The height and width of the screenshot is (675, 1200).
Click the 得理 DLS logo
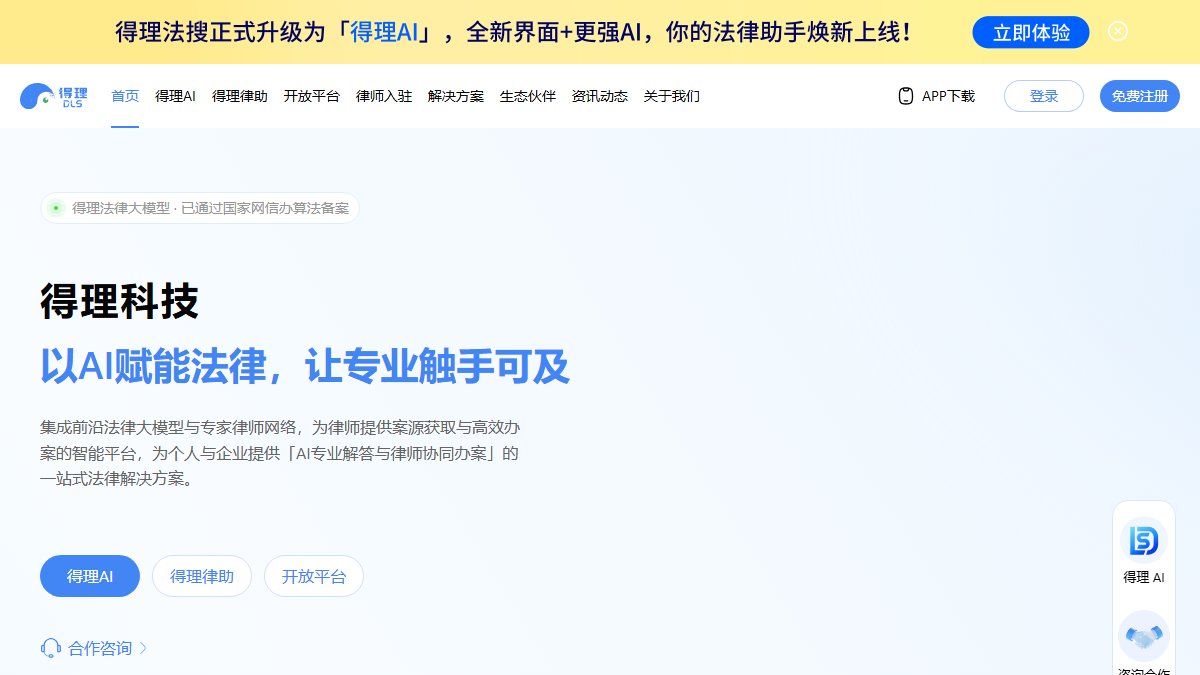pyautogui.click(x=54, y=96)
